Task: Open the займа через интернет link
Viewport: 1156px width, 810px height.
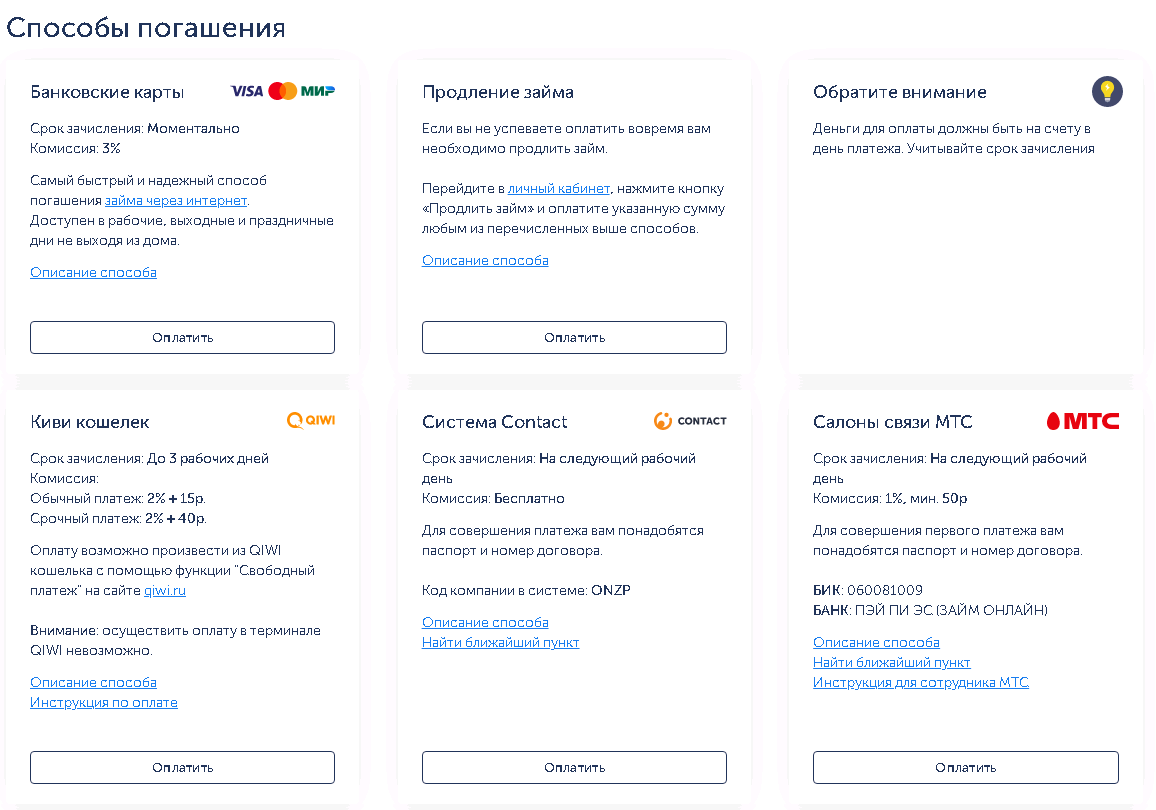Action: [176, 200]
